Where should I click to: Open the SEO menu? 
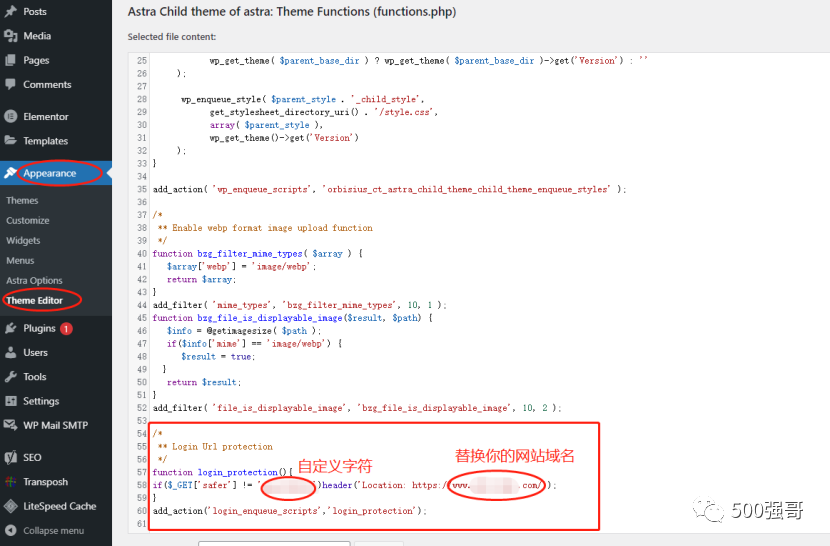(x=32, y=457)
